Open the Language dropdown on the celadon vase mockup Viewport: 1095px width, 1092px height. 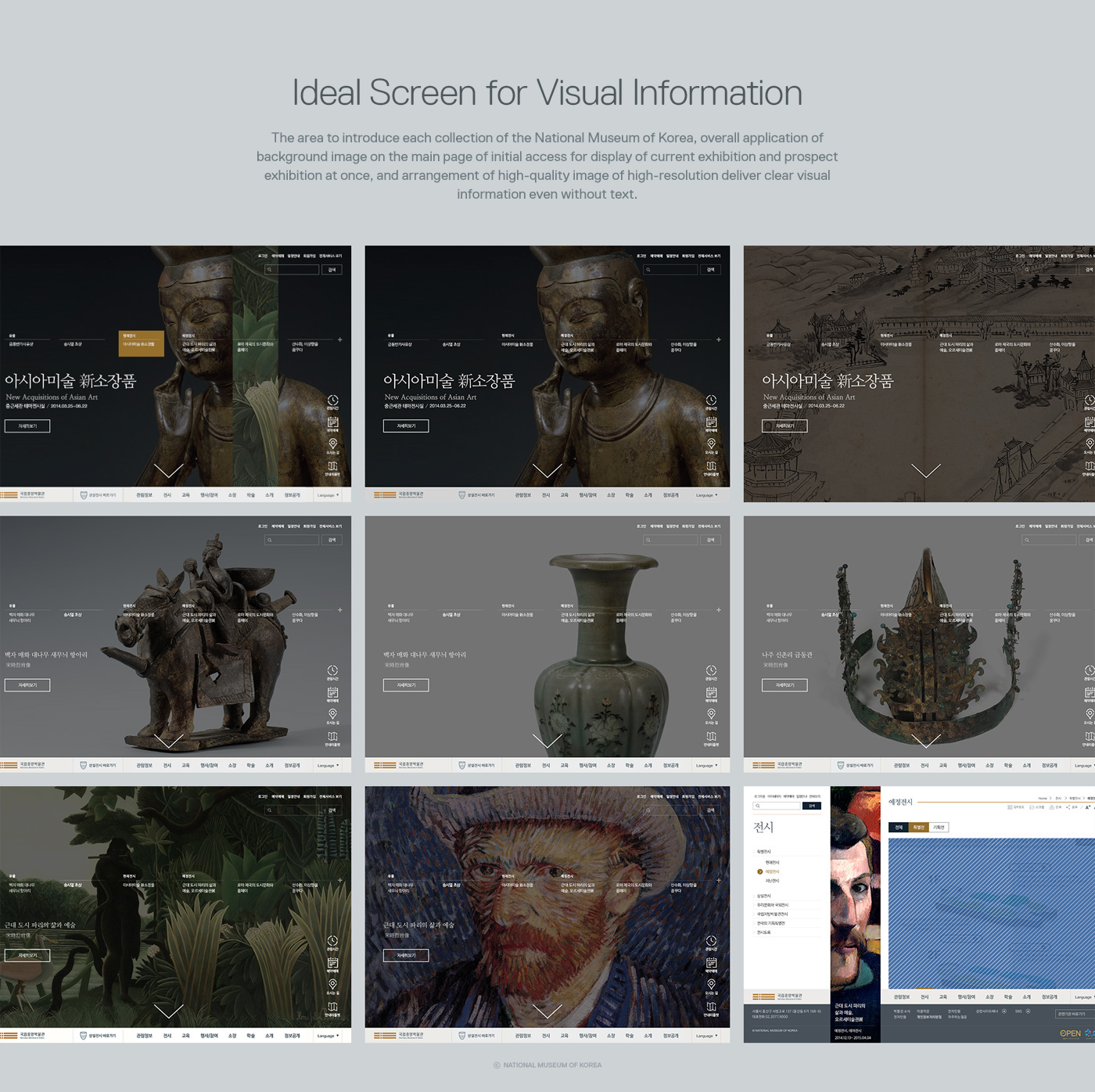706,766
